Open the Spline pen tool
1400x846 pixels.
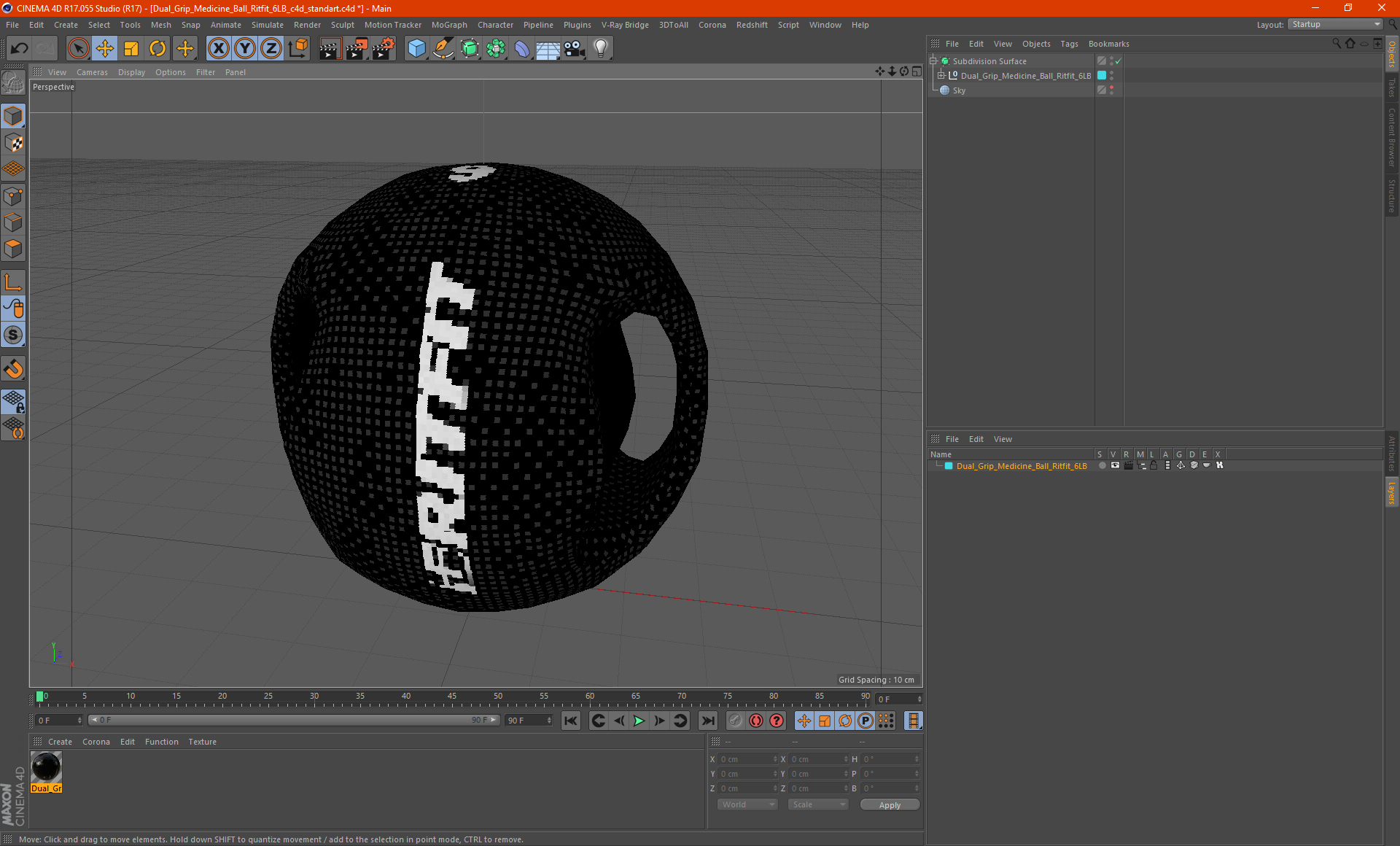[443, 49]
